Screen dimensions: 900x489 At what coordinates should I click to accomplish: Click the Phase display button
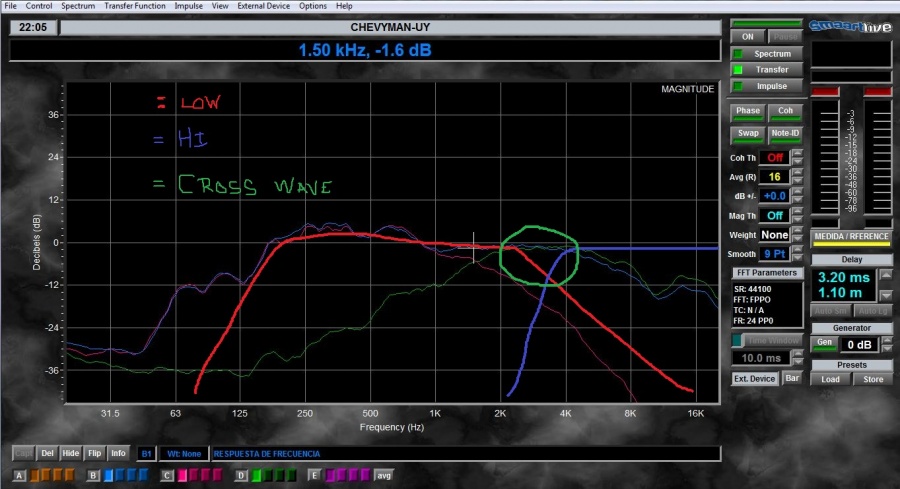[x=748, y=111]
